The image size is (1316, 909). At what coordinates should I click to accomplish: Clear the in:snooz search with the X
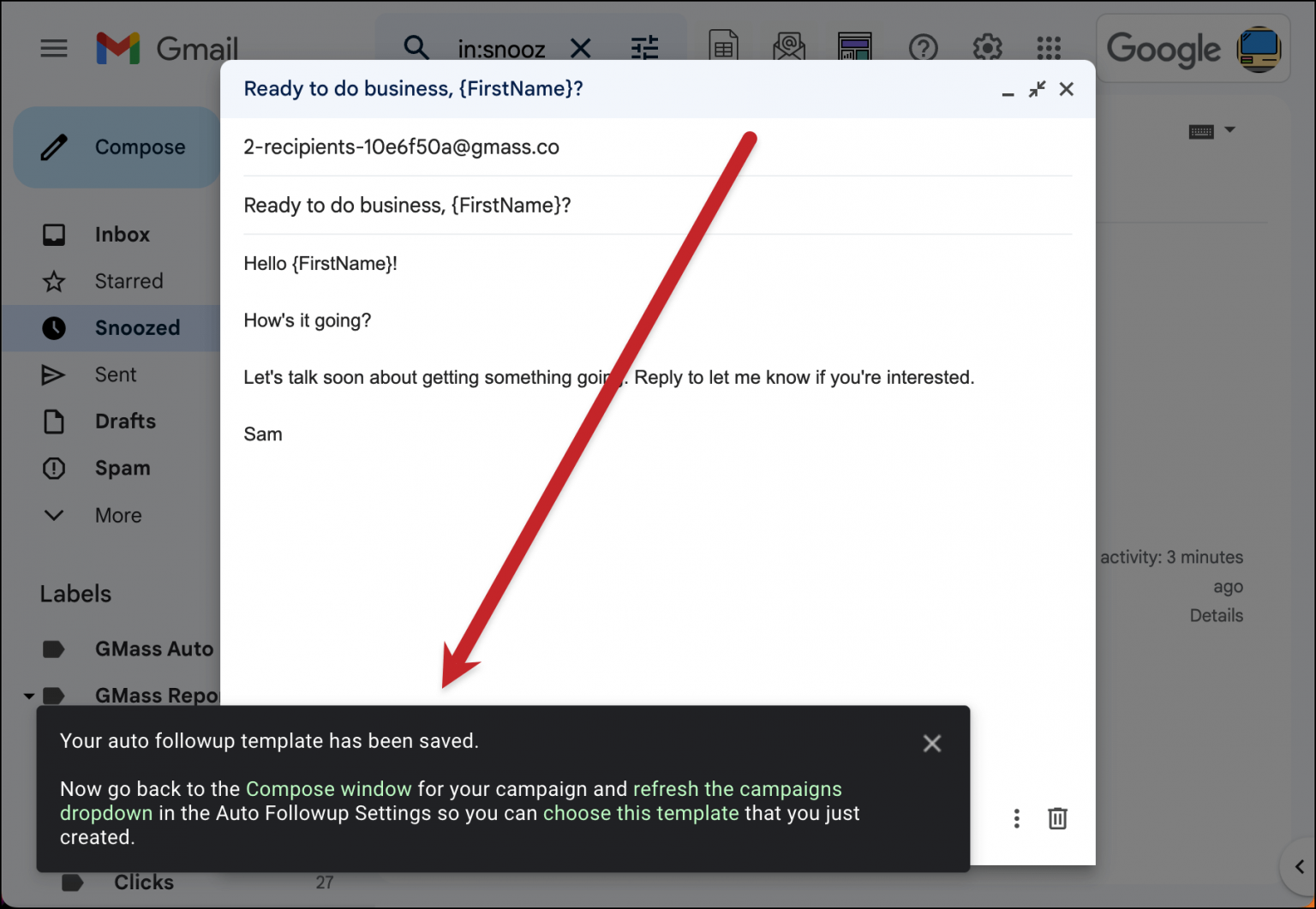[x=581, y=48]
